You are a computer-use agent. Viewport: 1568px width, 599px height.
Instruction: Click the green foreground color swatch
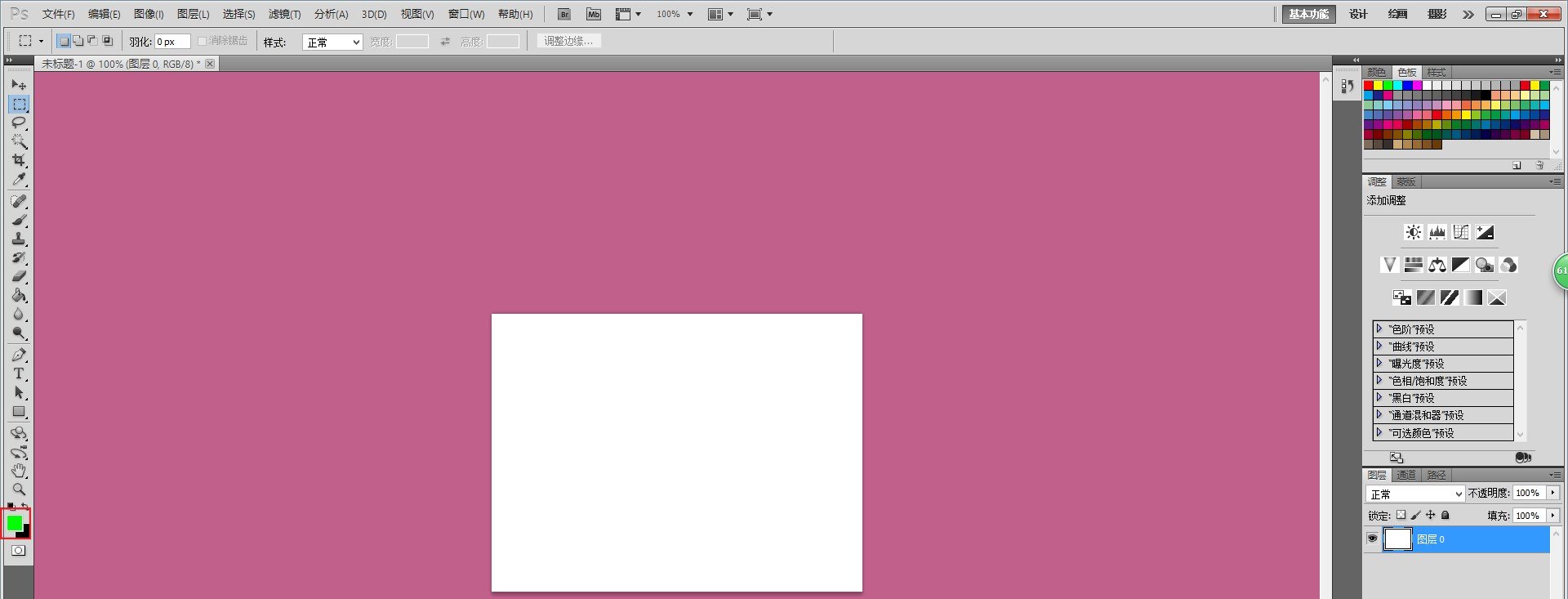[x=14, y=522]
